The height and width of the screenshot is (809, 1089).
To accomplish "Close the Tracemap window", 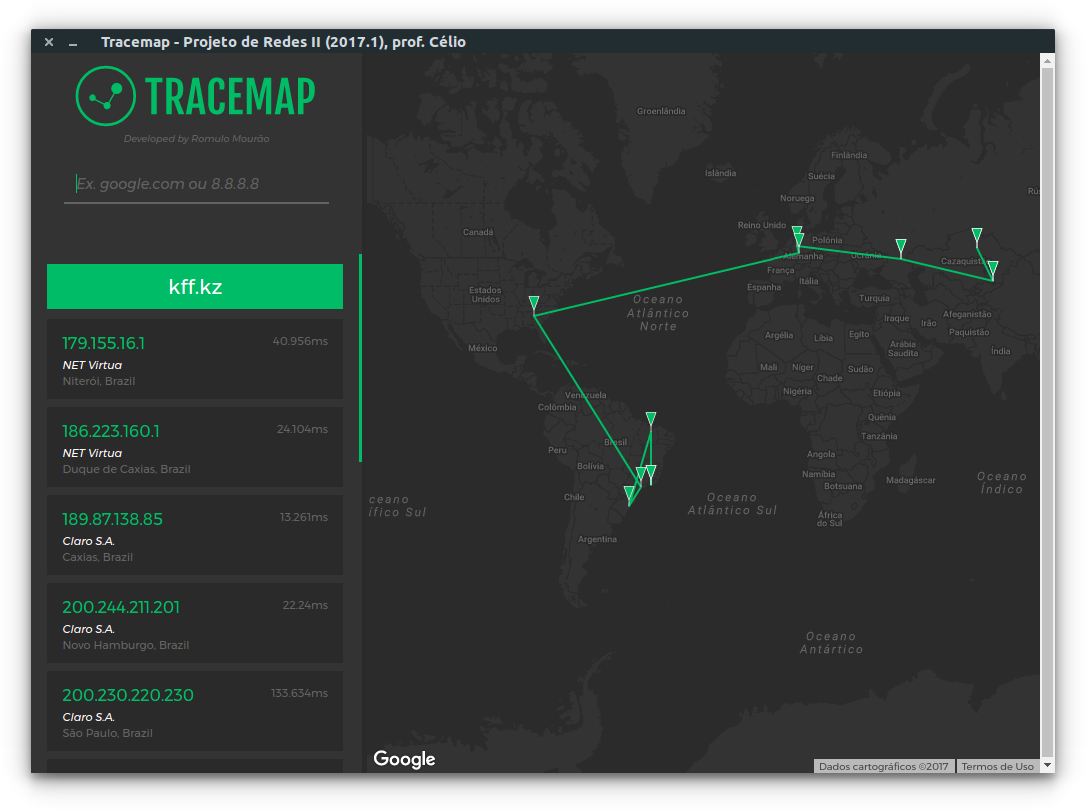I will pos(49,42).
